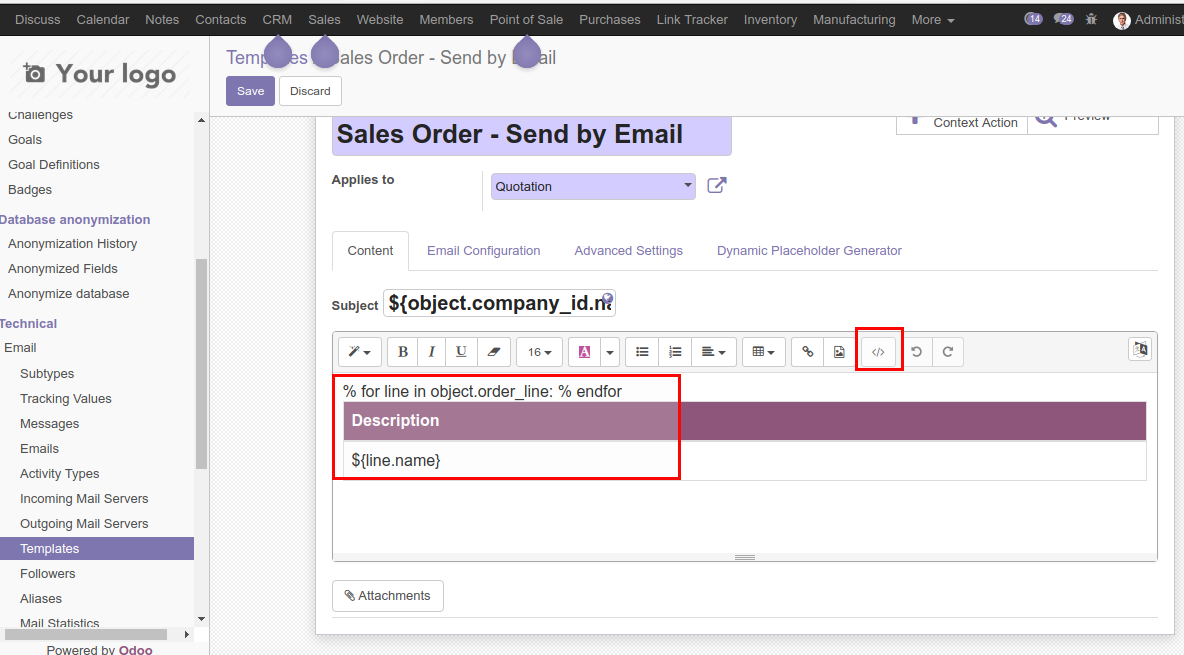Expand the table insertion dropdown

click(763, 350)
